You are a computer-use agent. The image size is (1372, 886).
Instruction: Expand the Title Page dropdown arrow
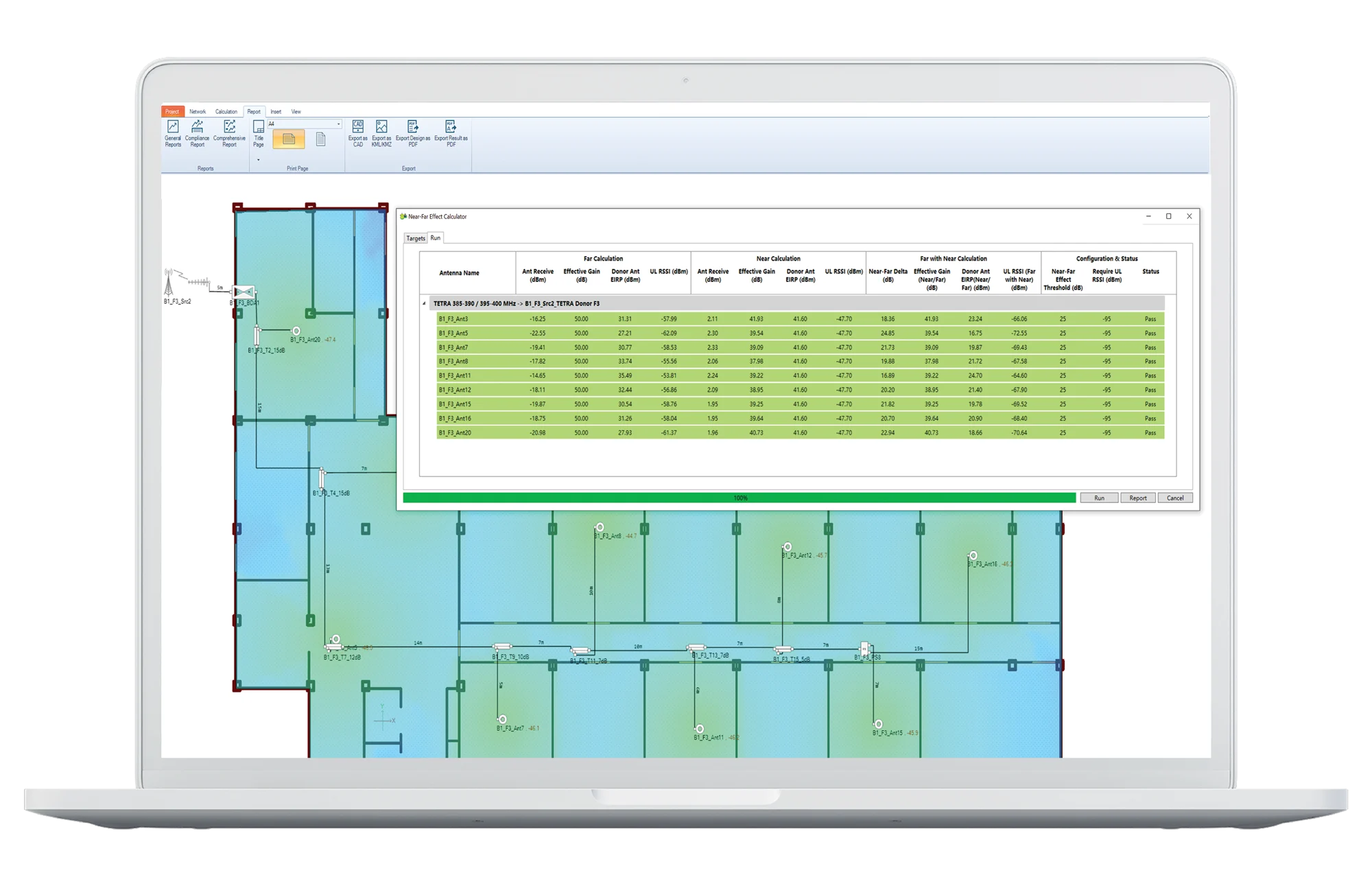(259, 160)
